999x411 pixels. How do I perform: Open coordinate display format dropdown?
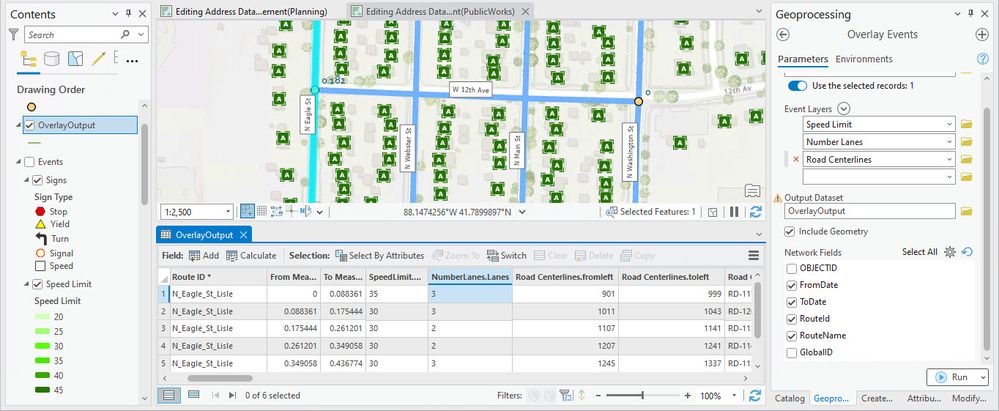tap(522, 212)
